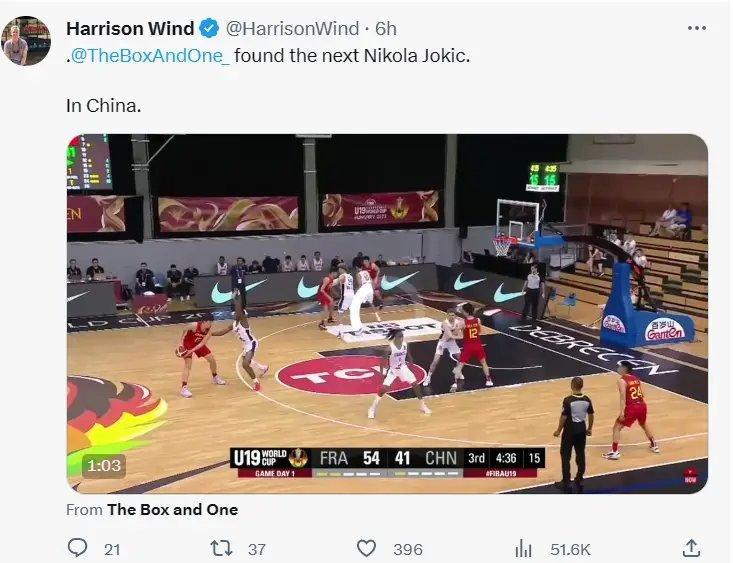Click the 51.6K views count
This screenshot has height=563, width=733.
(570, 549)
